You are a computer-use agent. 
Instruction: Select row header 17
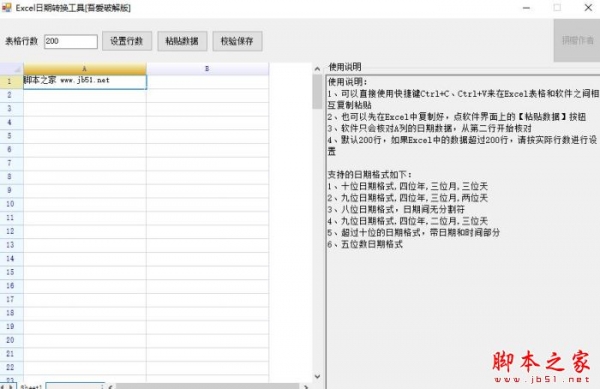11,299
